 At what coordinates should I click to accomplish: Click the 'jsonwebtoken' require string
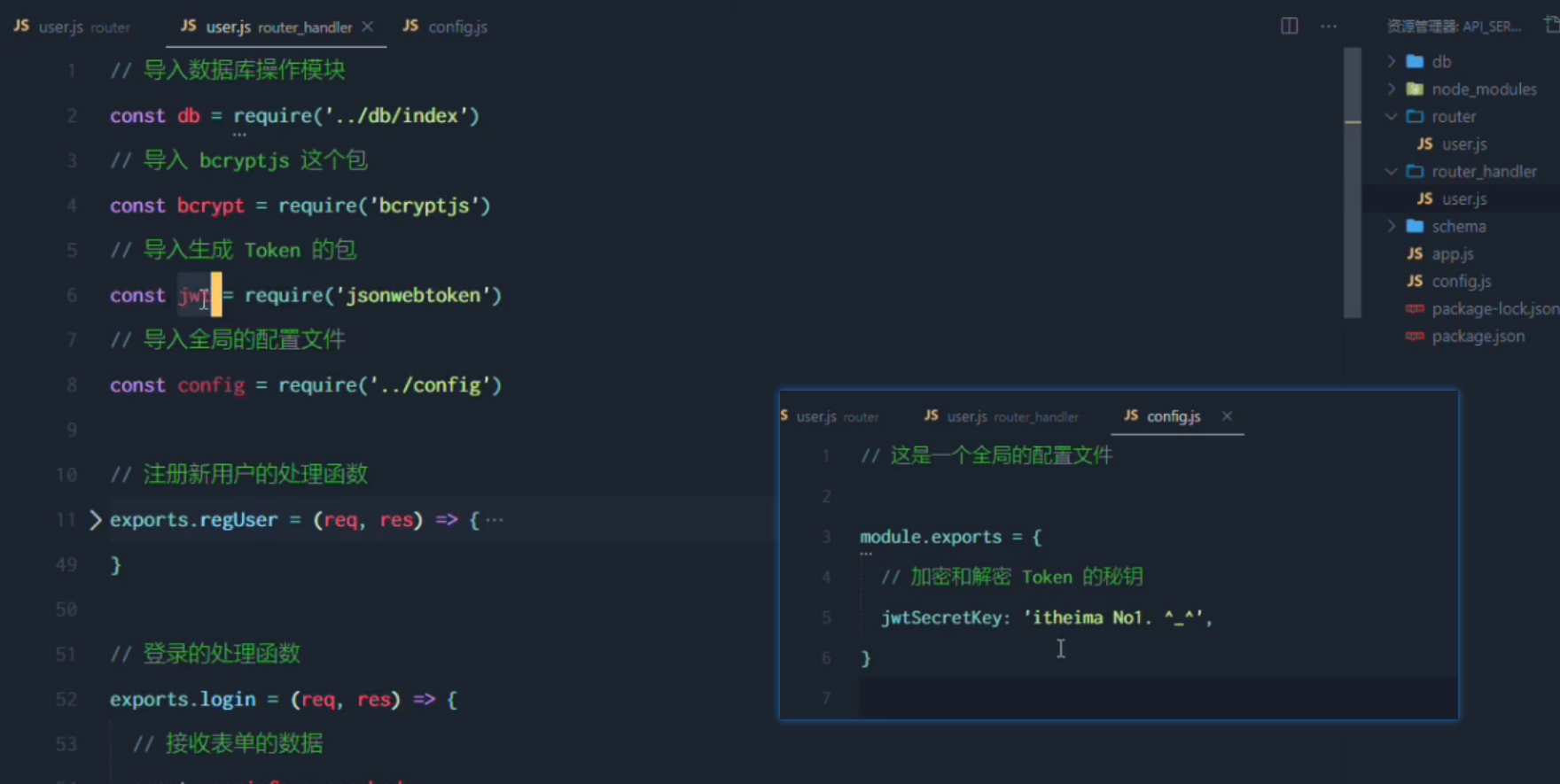click(412, 295)
